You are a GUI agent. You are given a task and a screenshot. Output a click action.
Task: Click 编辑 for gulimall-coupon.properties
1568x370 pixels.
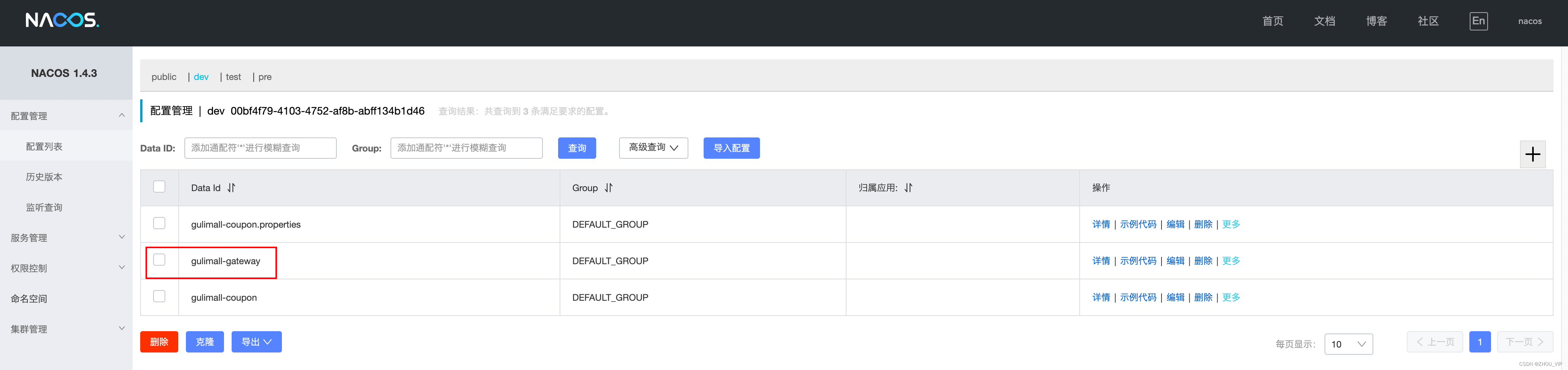click(1175, 224)
